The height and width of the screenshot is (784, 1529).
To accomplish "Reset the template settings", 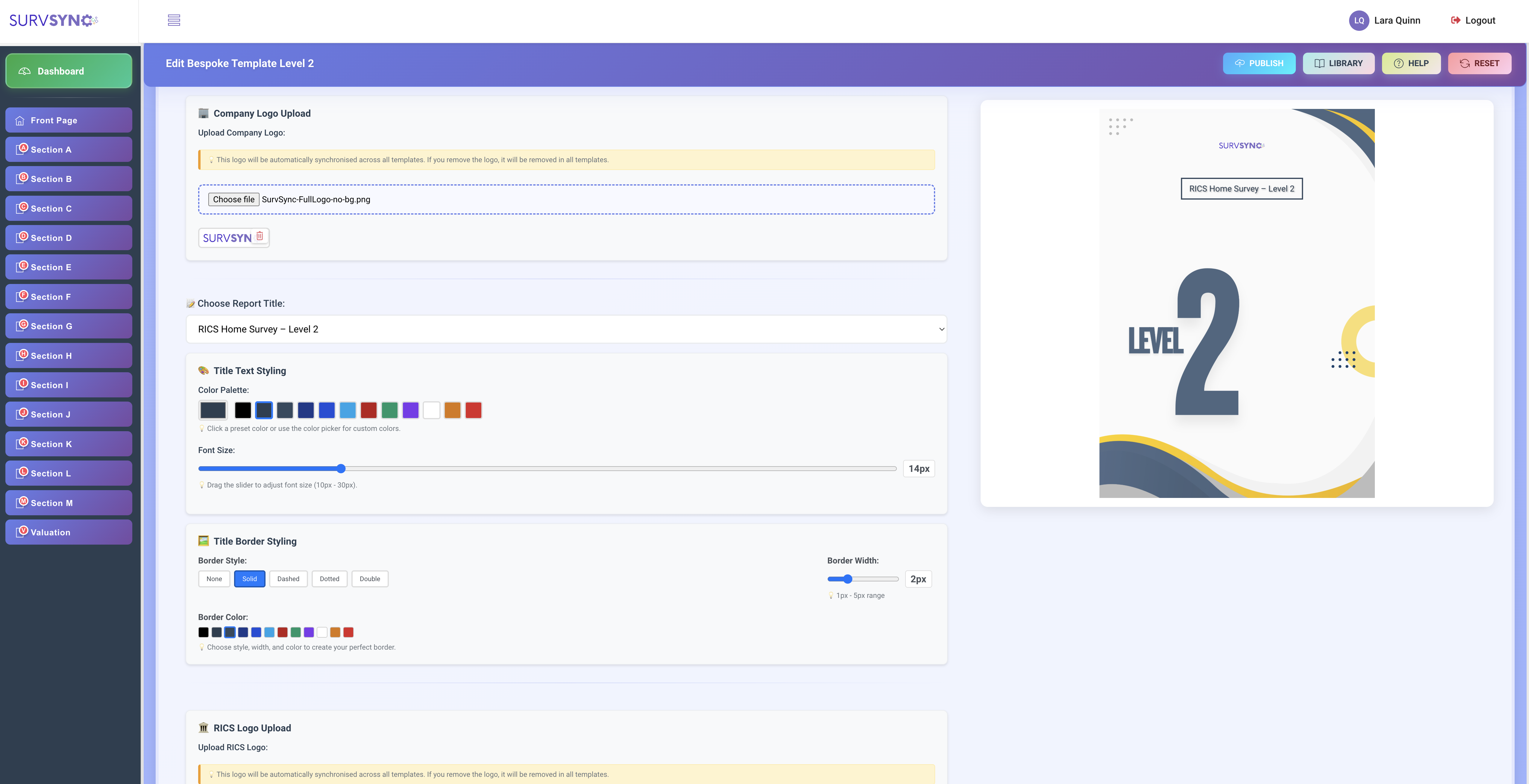I will [x=1480, y=63].
